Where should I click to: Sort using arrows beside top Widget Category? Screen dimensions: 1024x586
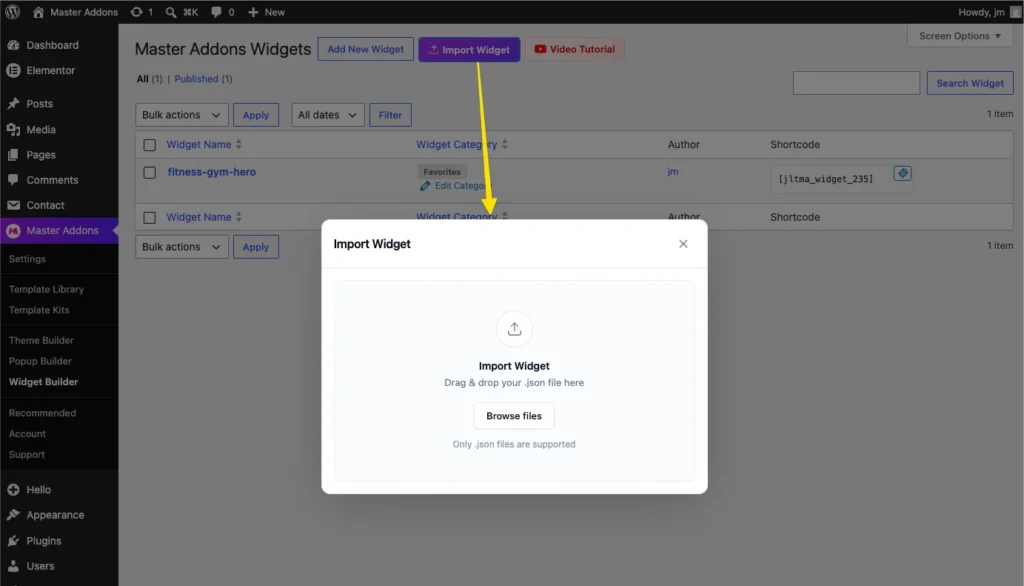click(505, 144)
